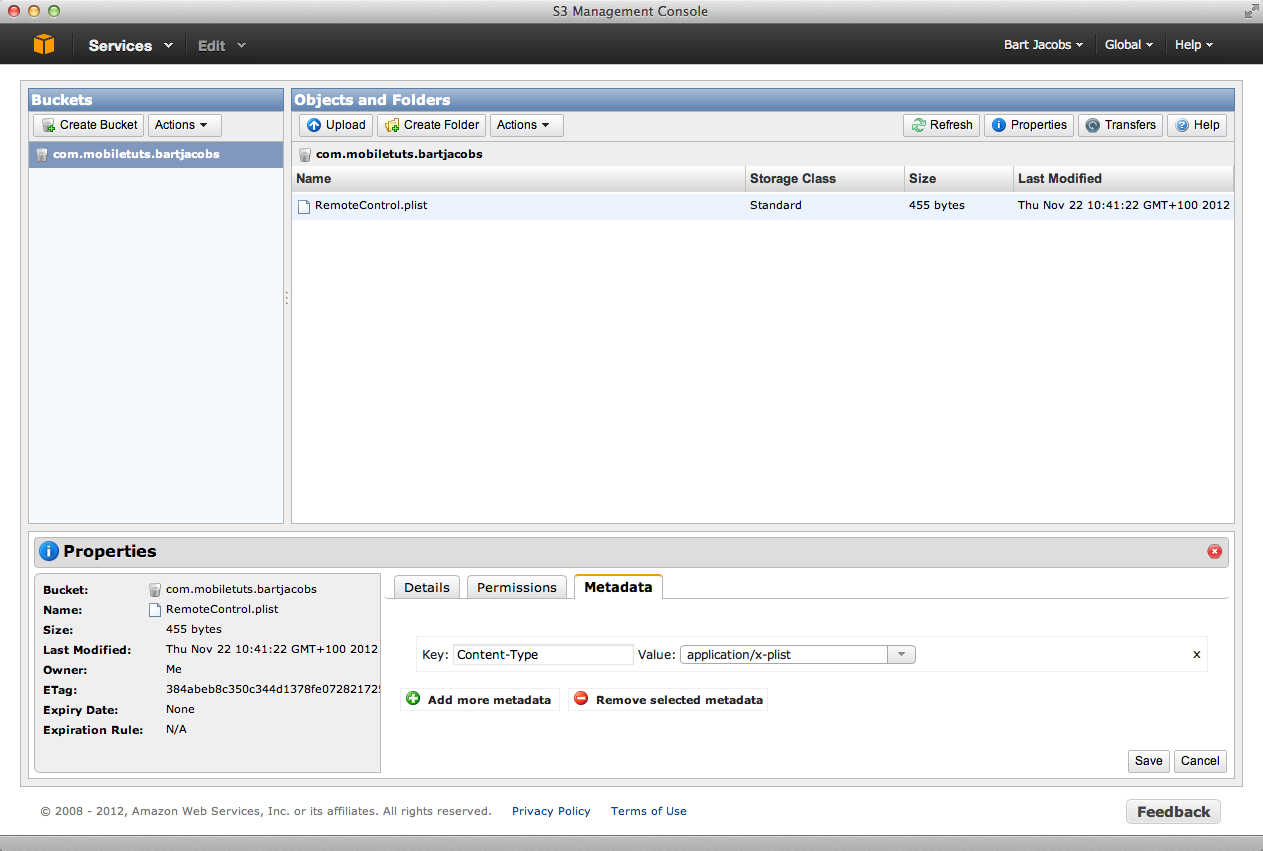This screenshot has height=851, width=1263.
Task: Sort by the Name column header
Action: (x=519, y=178)
